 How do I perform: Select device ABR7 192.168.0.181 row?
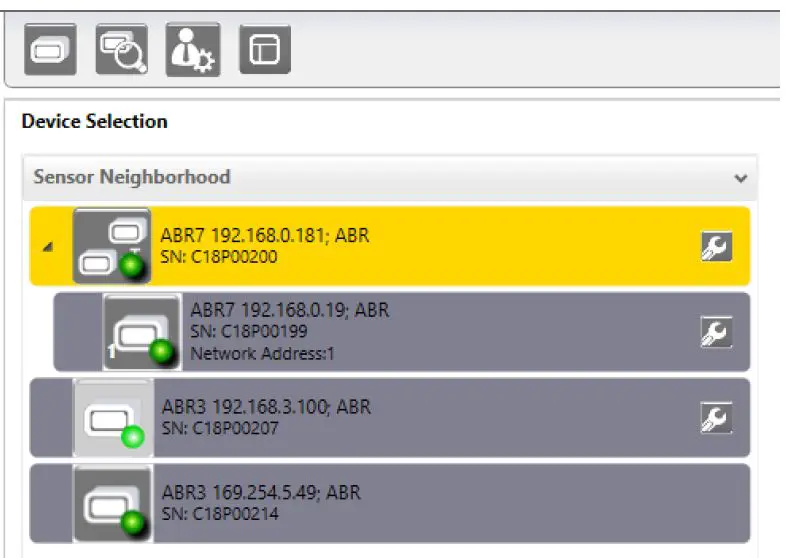(x=420, y=246)
